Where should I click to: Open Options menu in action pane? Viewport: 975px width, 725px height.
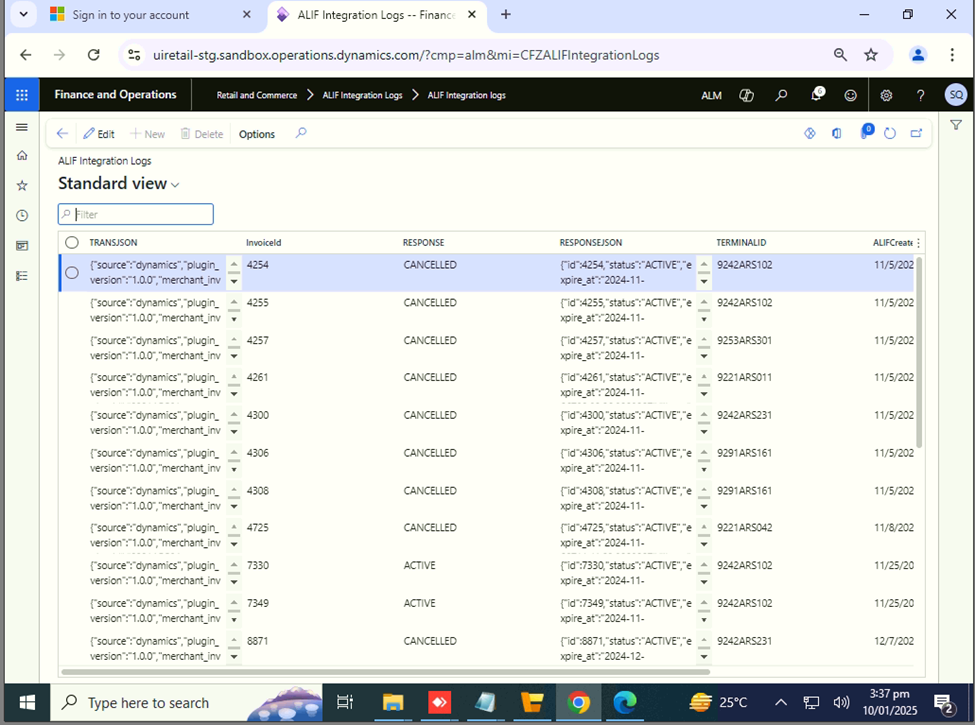(257, 134)
